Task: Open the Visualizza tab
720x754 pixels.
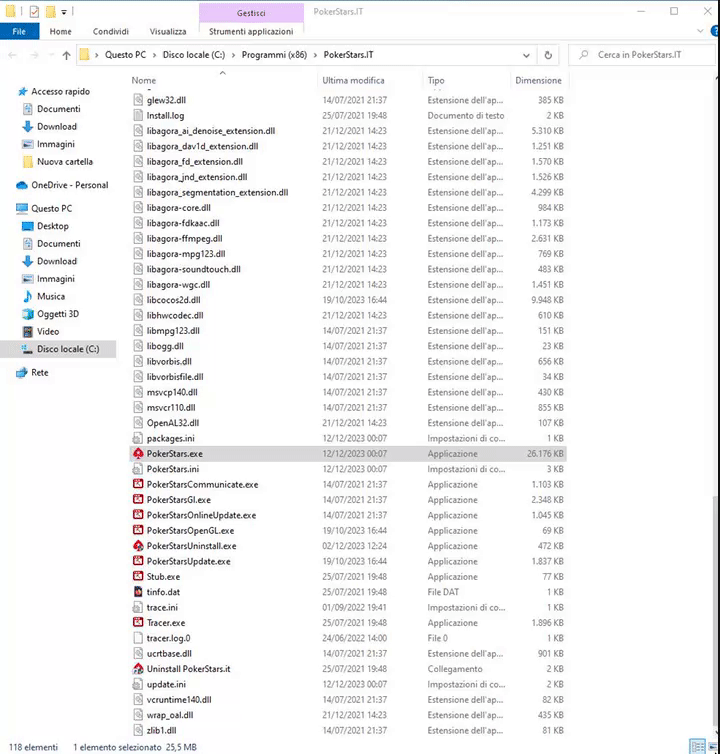Action: (168, 31)
